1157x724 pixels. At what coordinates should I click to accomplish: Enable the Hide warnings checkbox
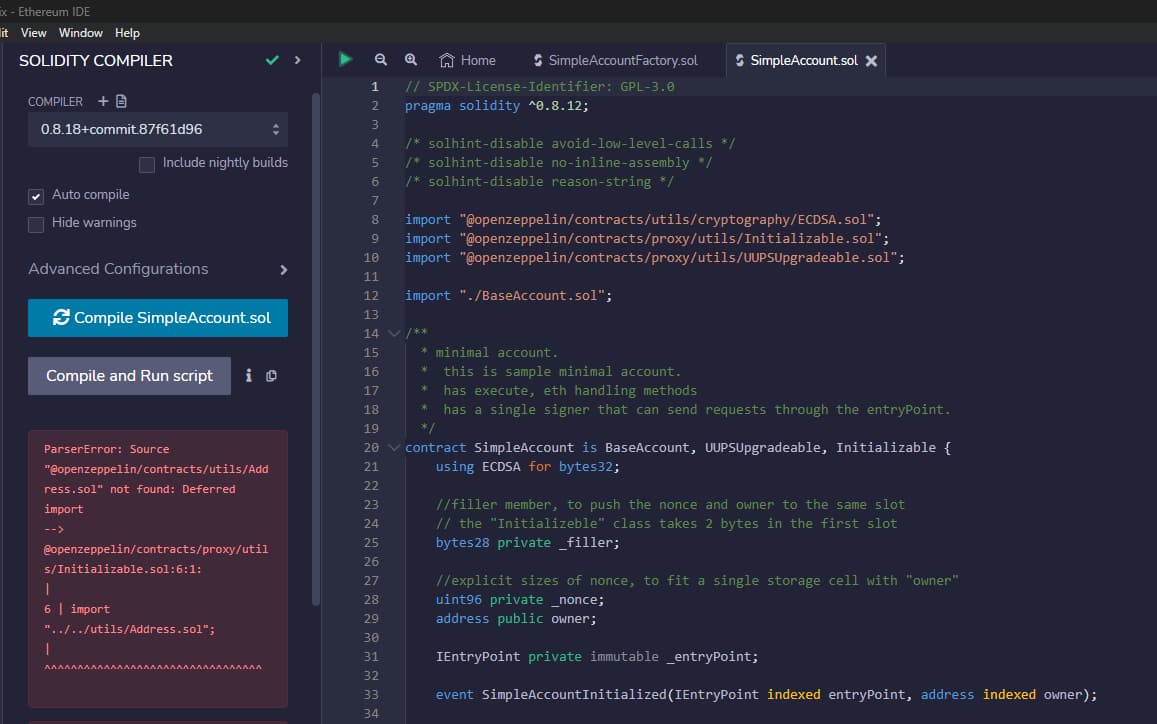(x=36, y=224)
